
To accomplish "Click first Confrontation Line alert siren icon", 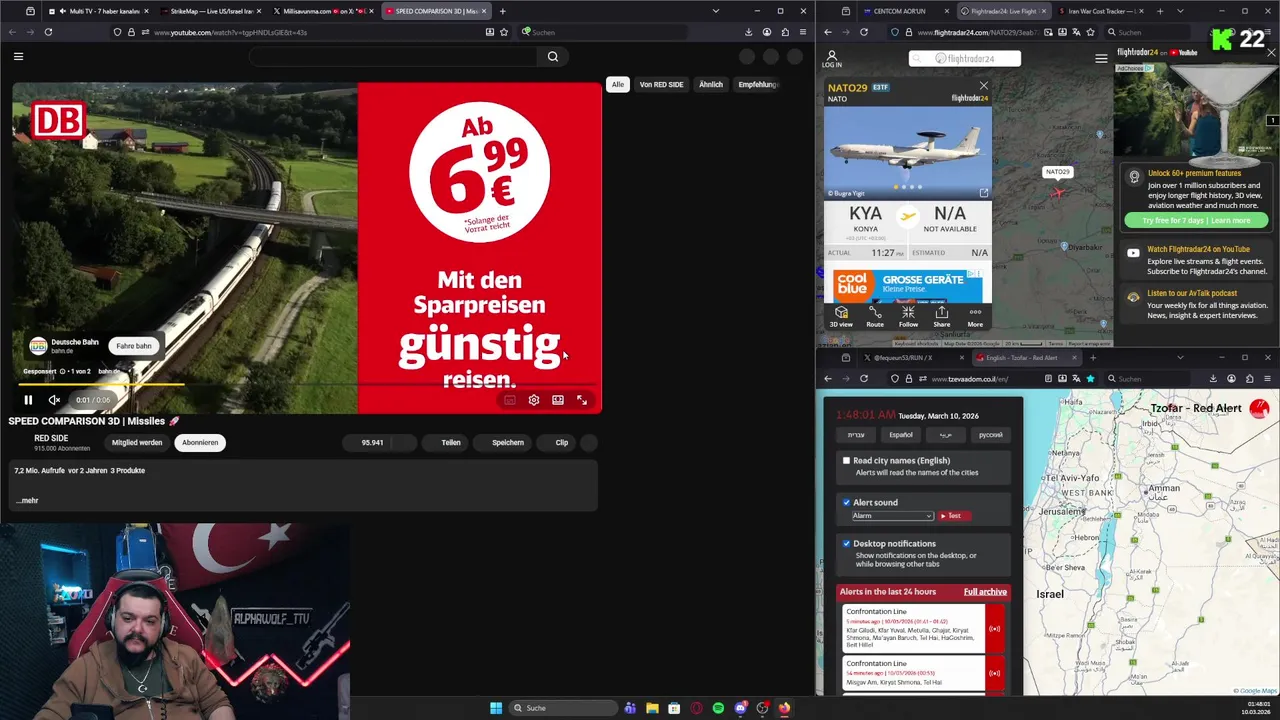I will click(x=994, y=629).
